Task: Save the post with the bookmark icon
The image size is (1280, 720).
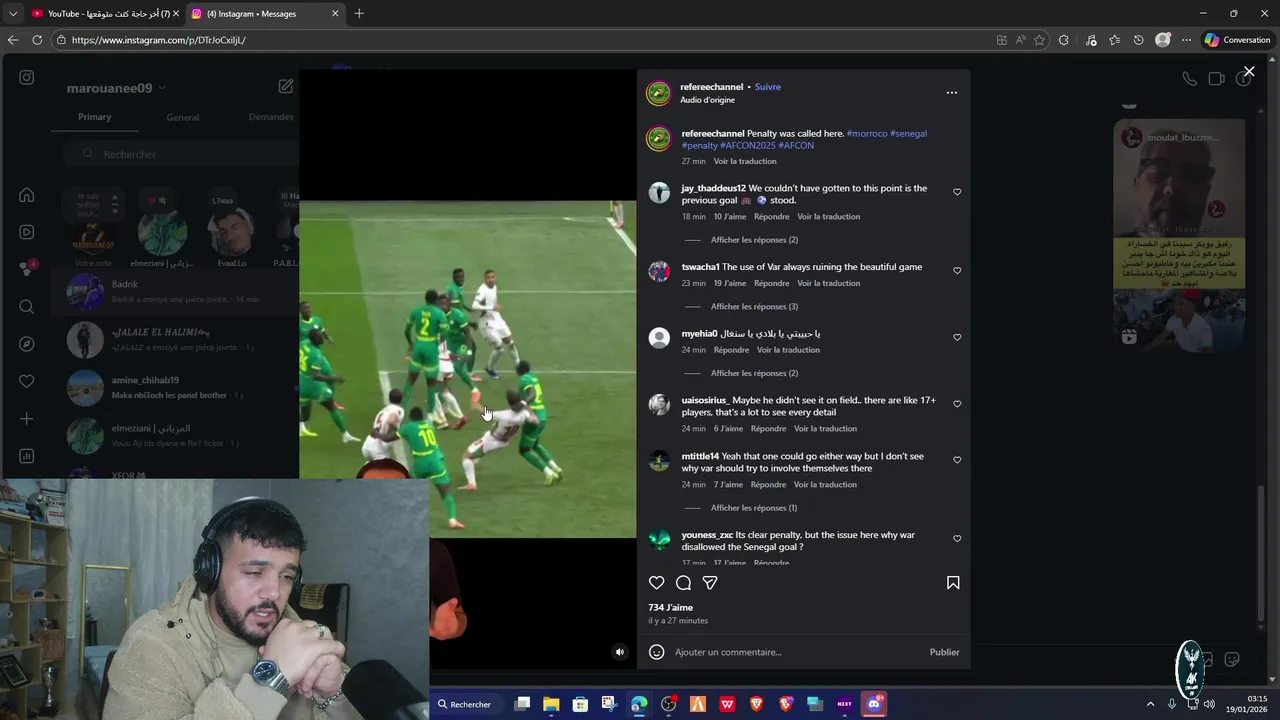Action: 953,583
